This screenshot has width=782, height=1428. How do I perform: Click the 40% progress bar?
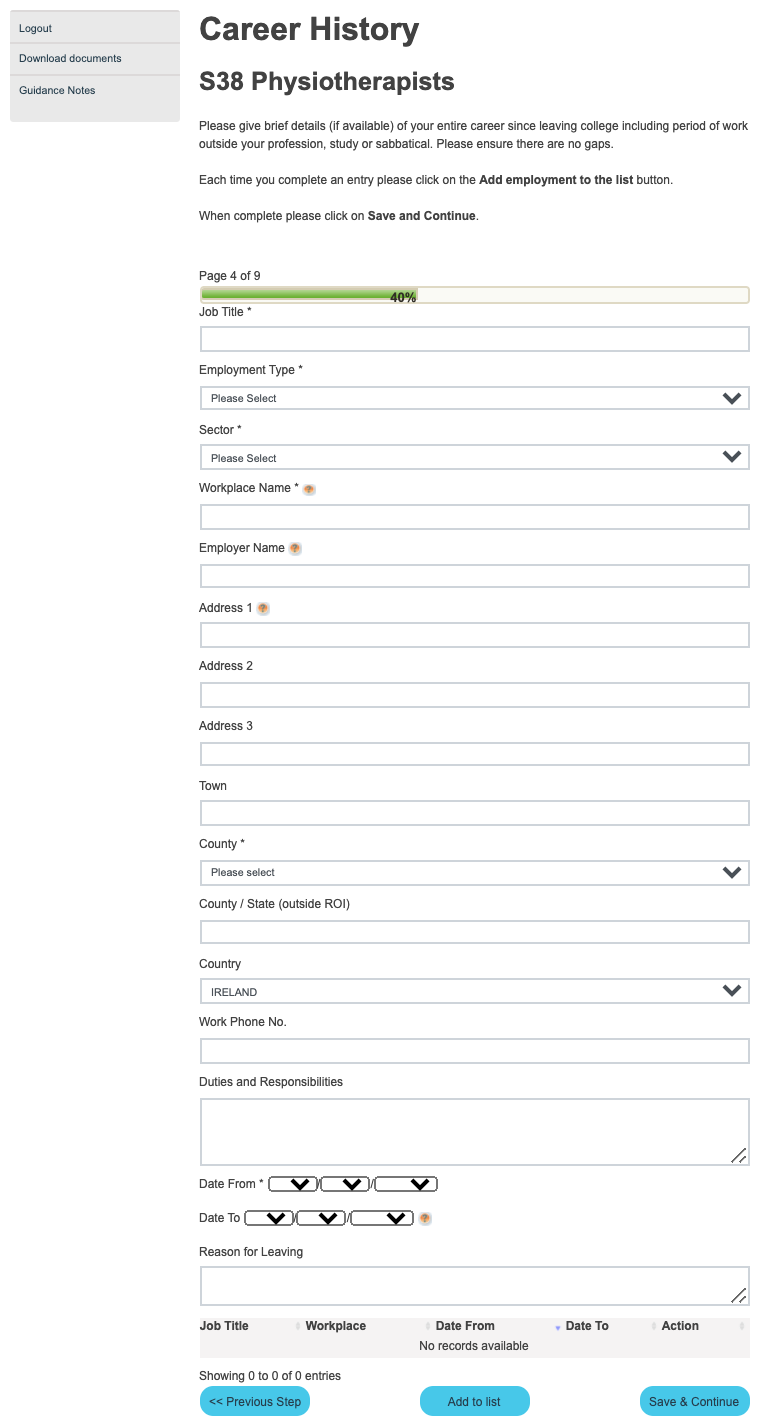click(x=474, y=294)
